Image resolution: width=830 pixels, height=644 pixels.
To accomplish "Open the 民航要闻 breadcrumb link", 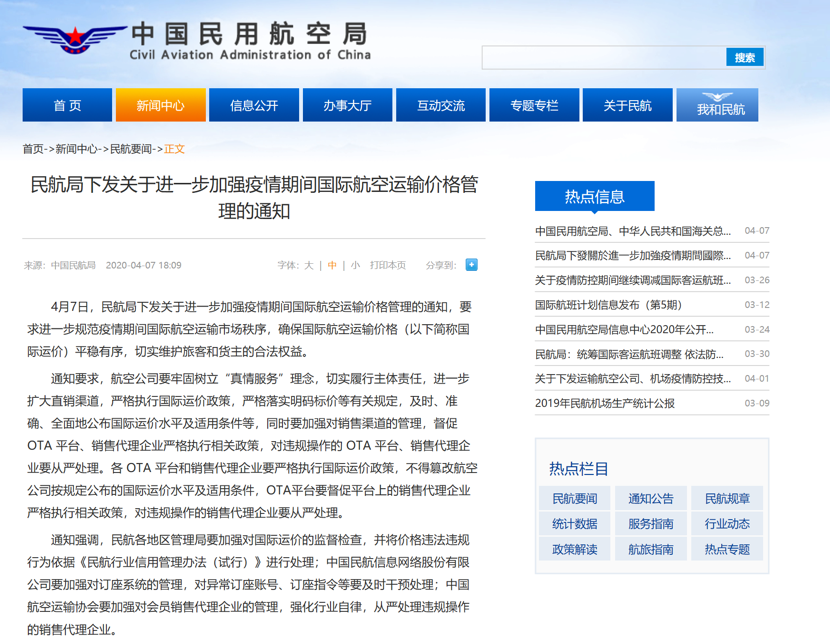I will coord(132,149).
